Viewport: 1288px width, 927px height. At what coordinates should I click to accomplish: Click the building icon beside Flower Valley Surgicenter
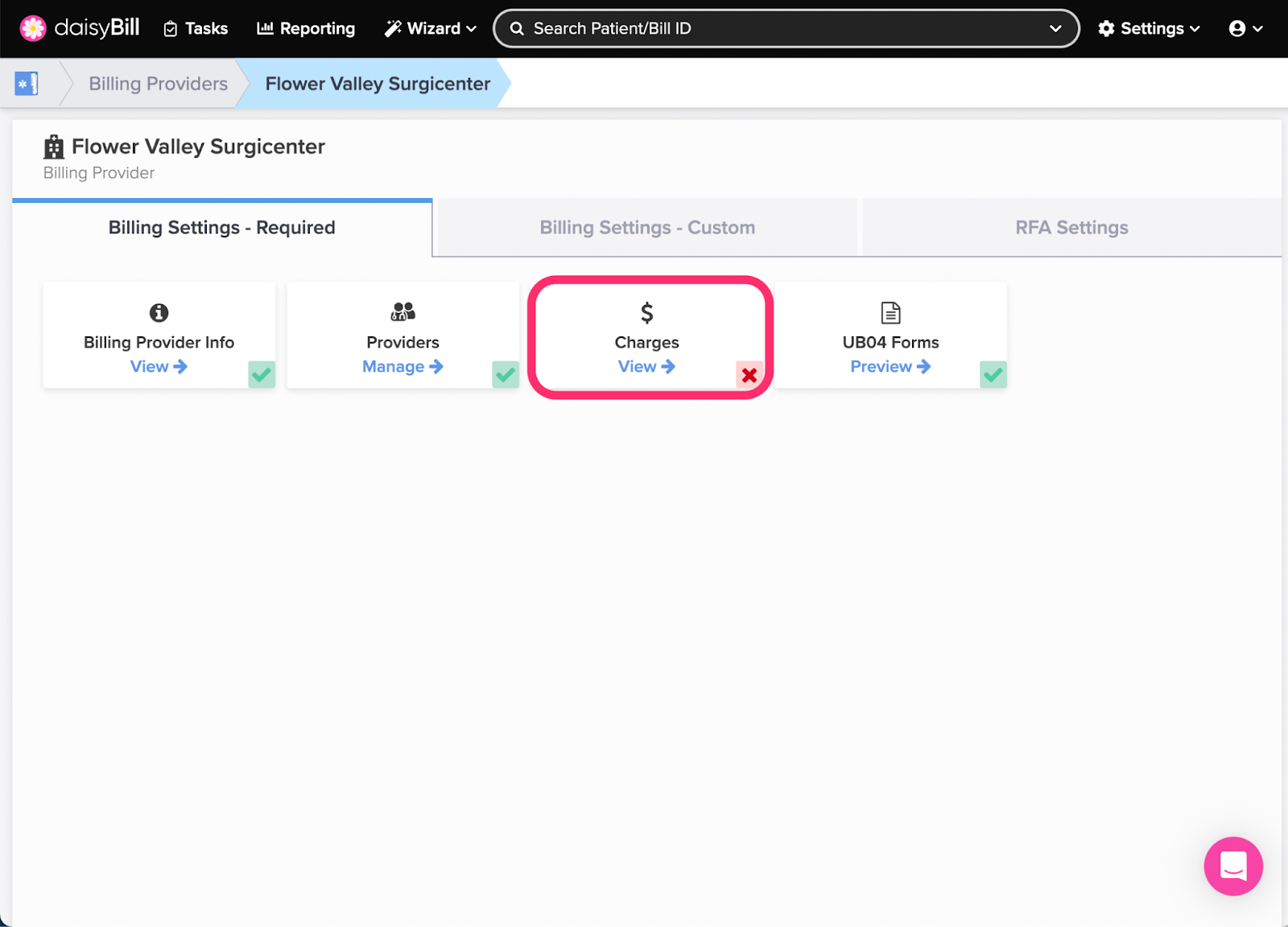click(x=54, y=146)
